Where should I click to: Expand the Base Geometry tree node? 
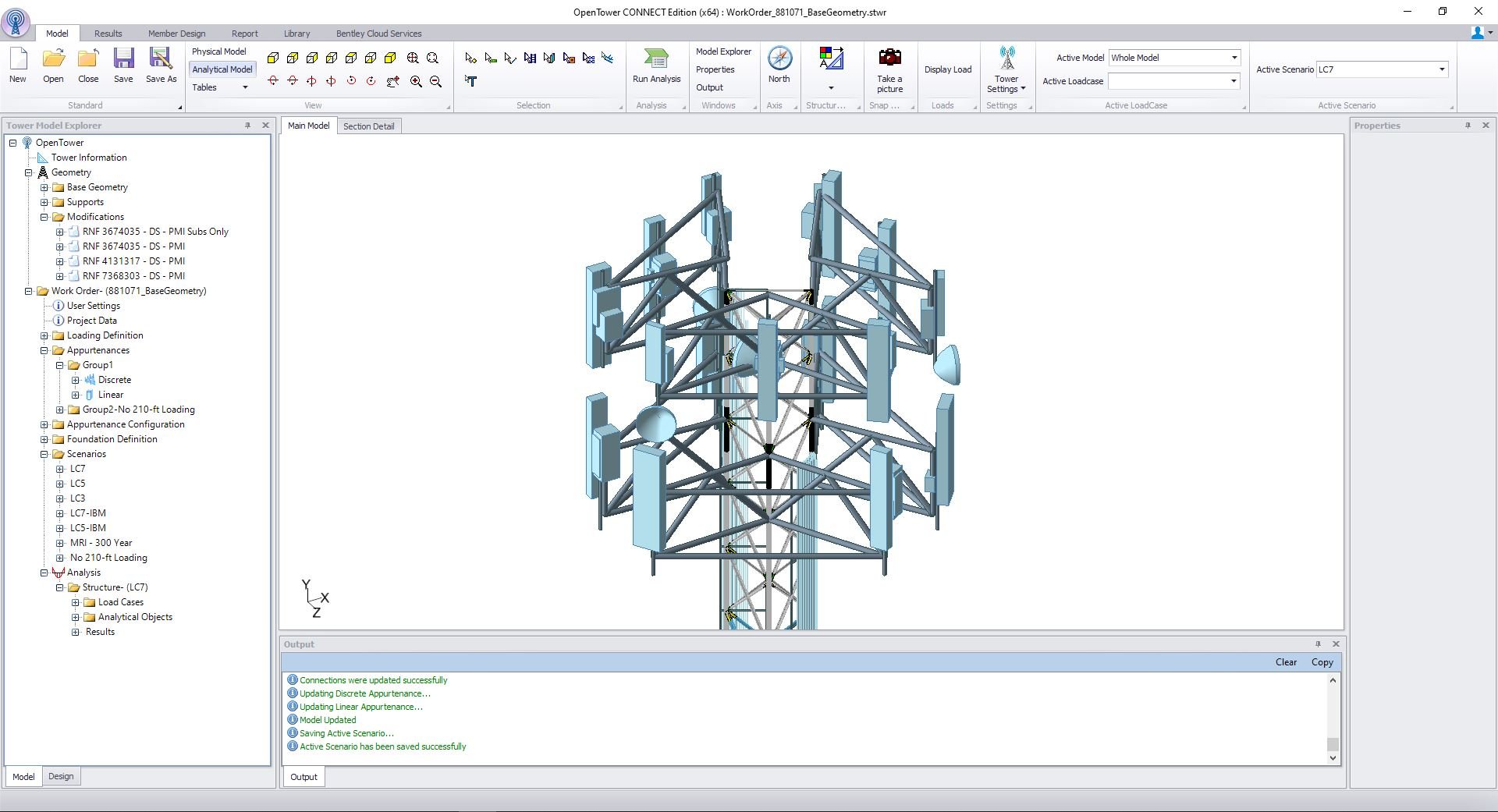44,187
